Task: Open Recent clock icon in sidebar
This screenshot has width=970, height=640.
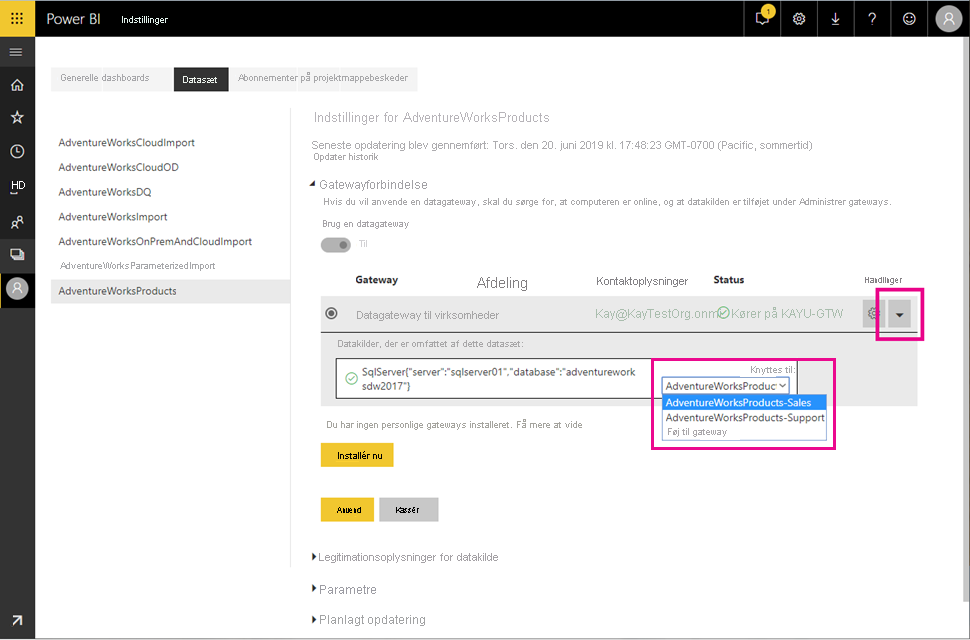Action: tap(17, 152)
